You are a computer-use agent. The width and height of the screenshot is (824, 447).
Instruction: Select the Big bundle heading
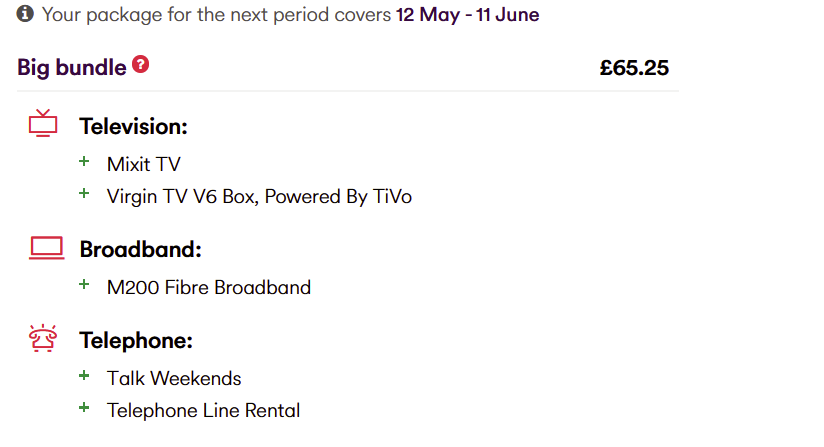coord(72,68)
